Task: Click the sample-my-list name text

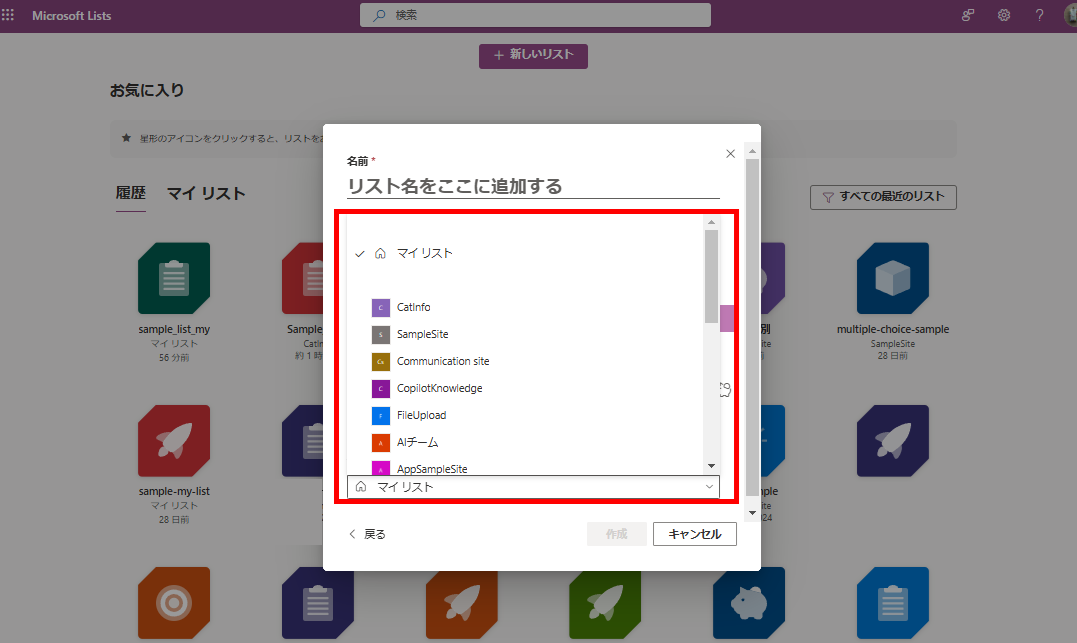Action: pos(174,491)
